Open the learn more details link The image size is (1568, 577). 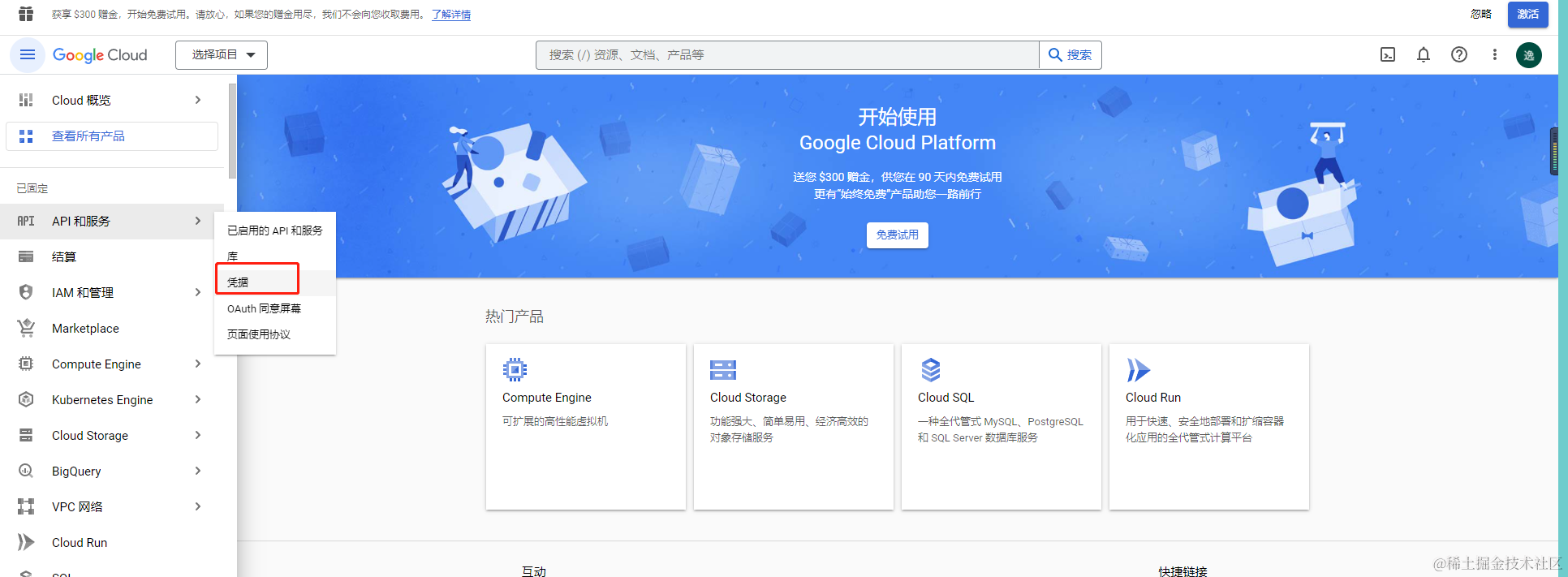coord(451,15)
